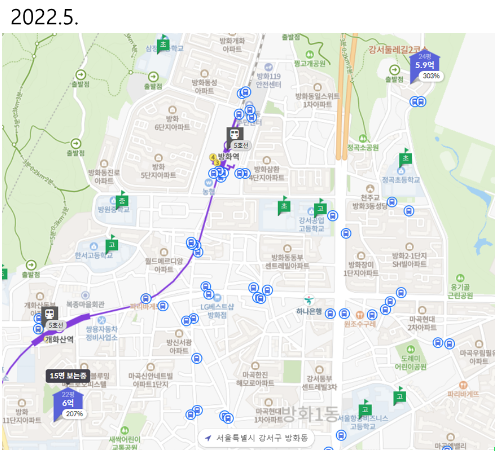The width and height of the screenshot is (495, 451).
Task: Click the 하나은행 bank icon
Action: [x=309, y=300]
